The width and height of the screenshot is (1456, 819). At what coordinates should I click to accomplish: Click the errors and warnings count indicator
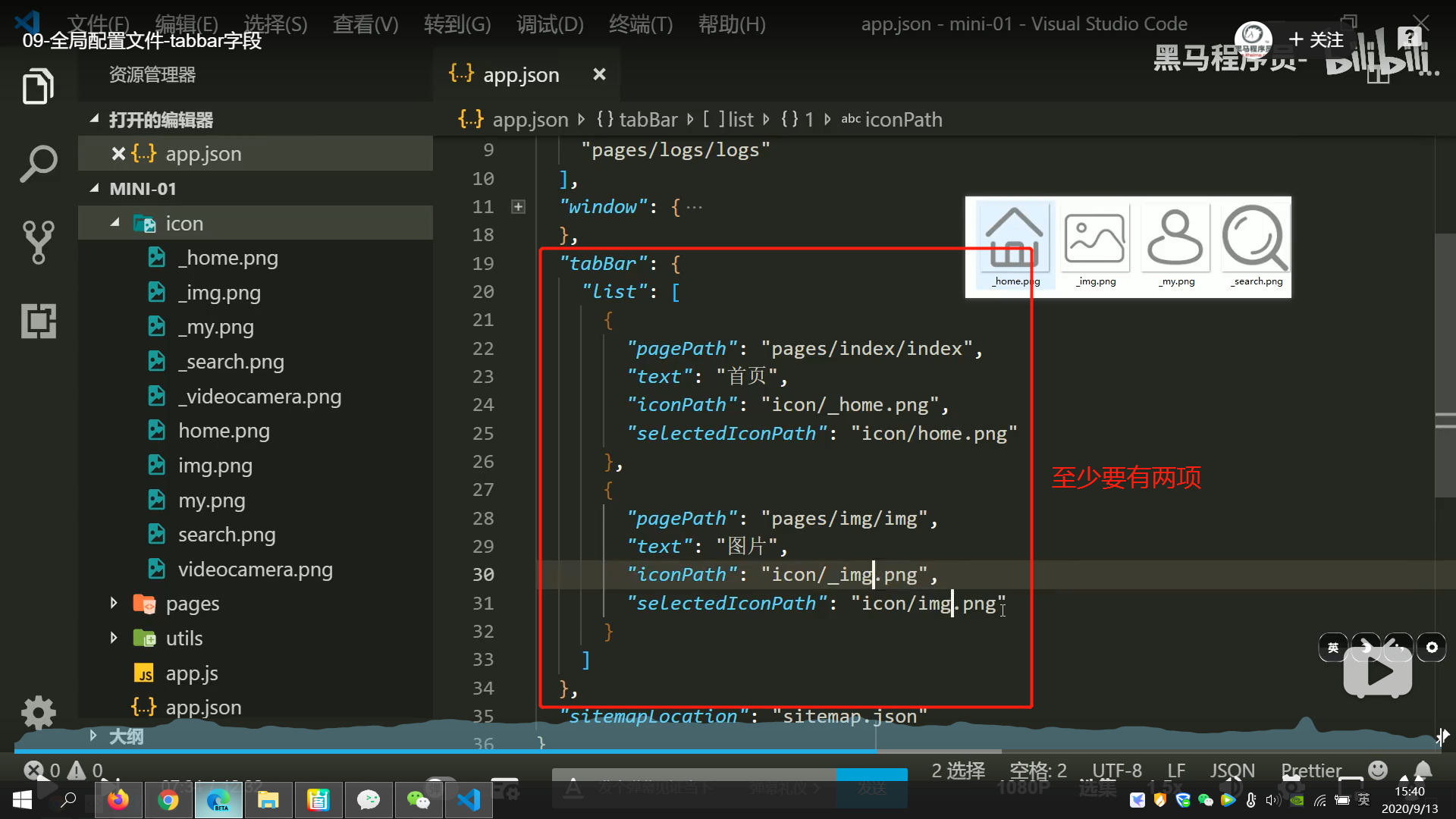[x=64, y=770]
